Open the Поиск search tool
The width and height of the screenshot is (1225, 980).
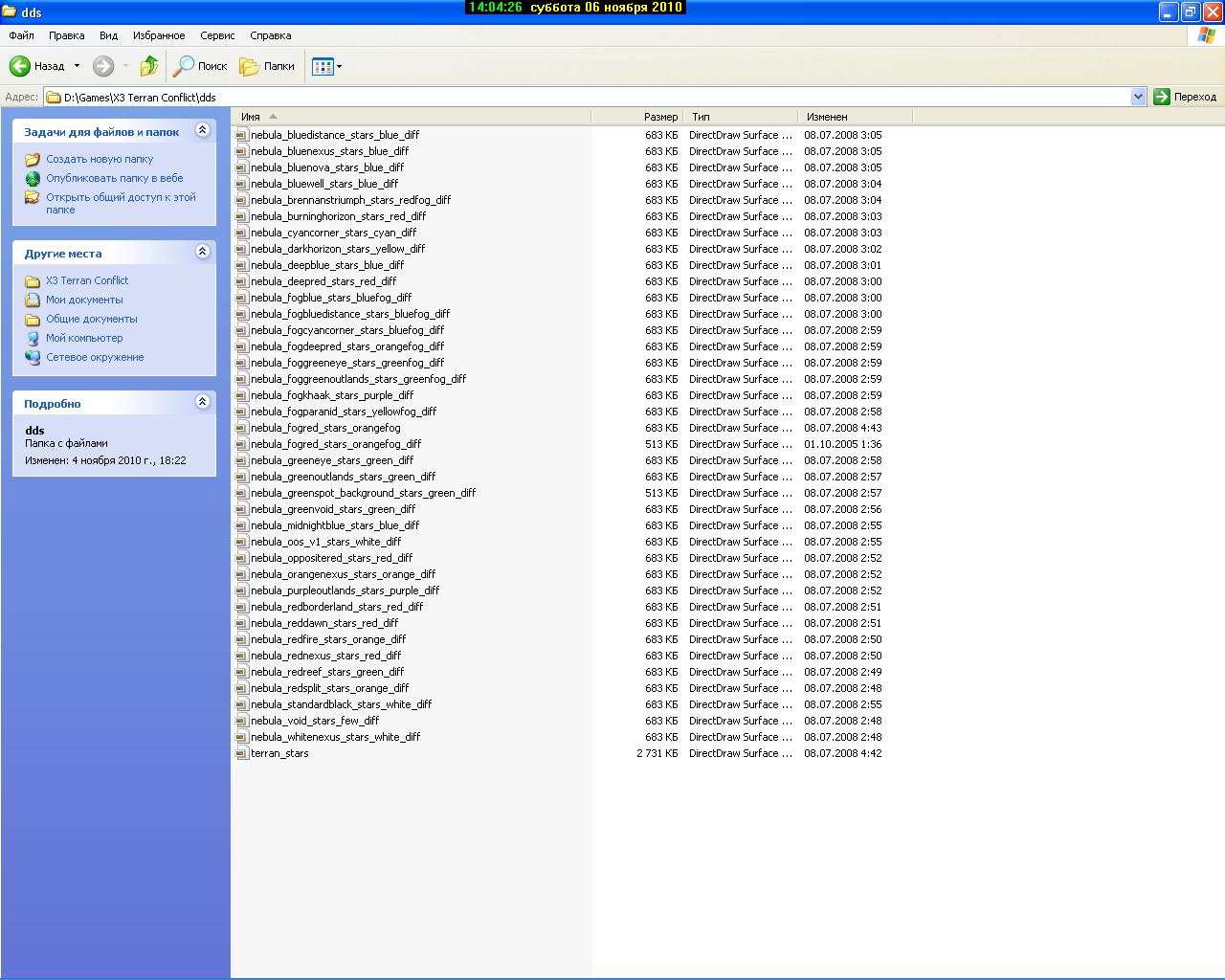point(200,66)
